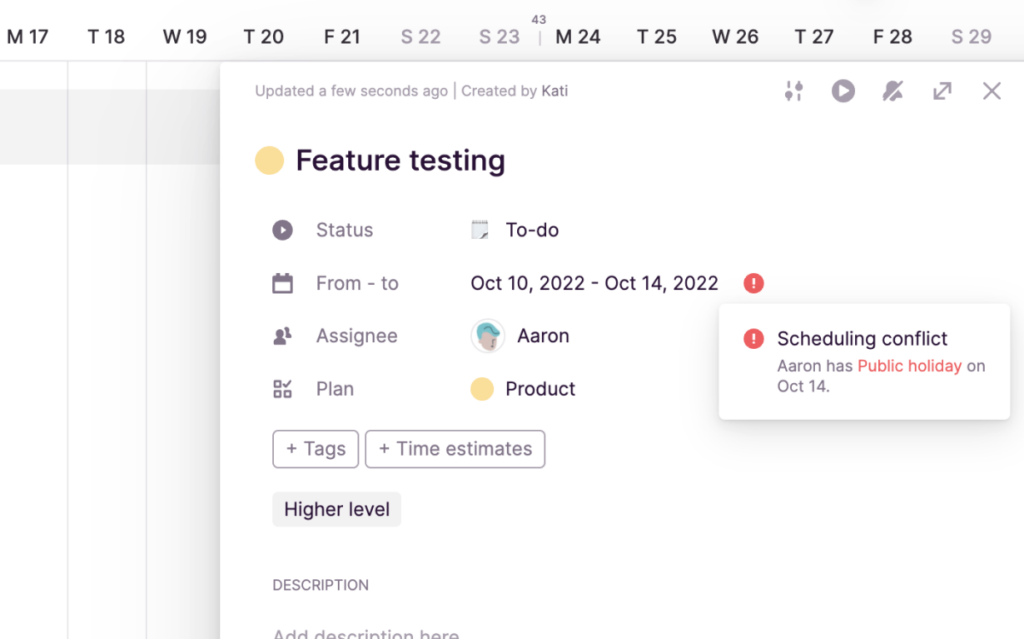Open the Product plan selector
1024x639 pixels.
[x=522, y=389]
